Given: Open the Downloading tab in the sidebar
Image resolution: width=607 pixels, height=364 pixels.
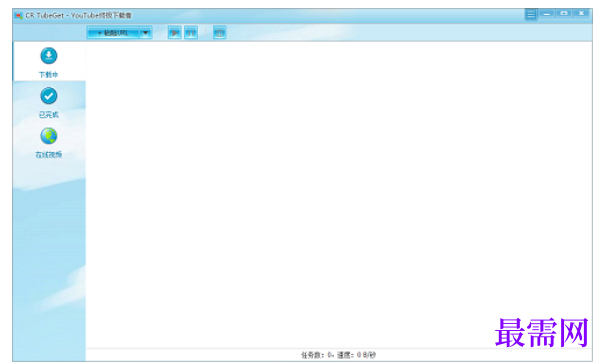Looking at the screenshot, I should 49,62.
